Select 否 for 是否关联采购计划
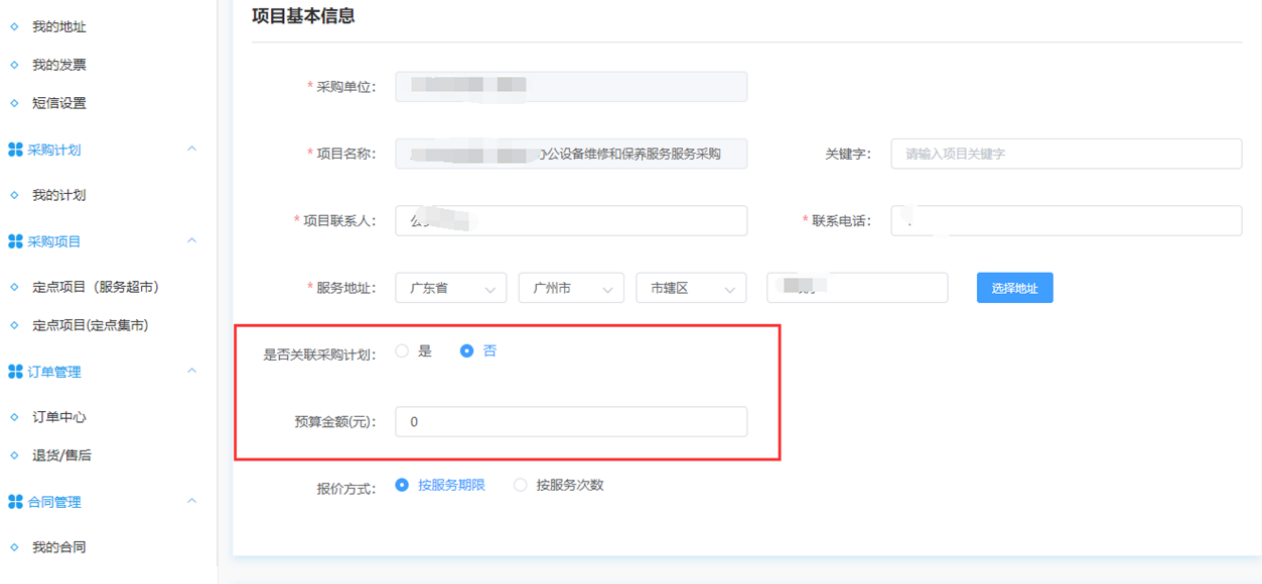Image resolution: width=1262 pixels, height=584 pixels. click(467, 351)
